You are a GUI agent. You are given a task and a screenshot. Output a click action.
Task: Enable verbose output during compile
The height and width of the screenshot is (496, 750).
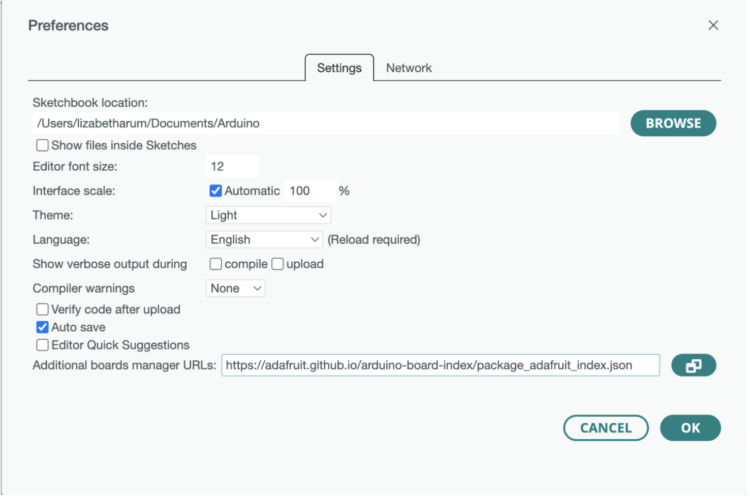point(215,264)
